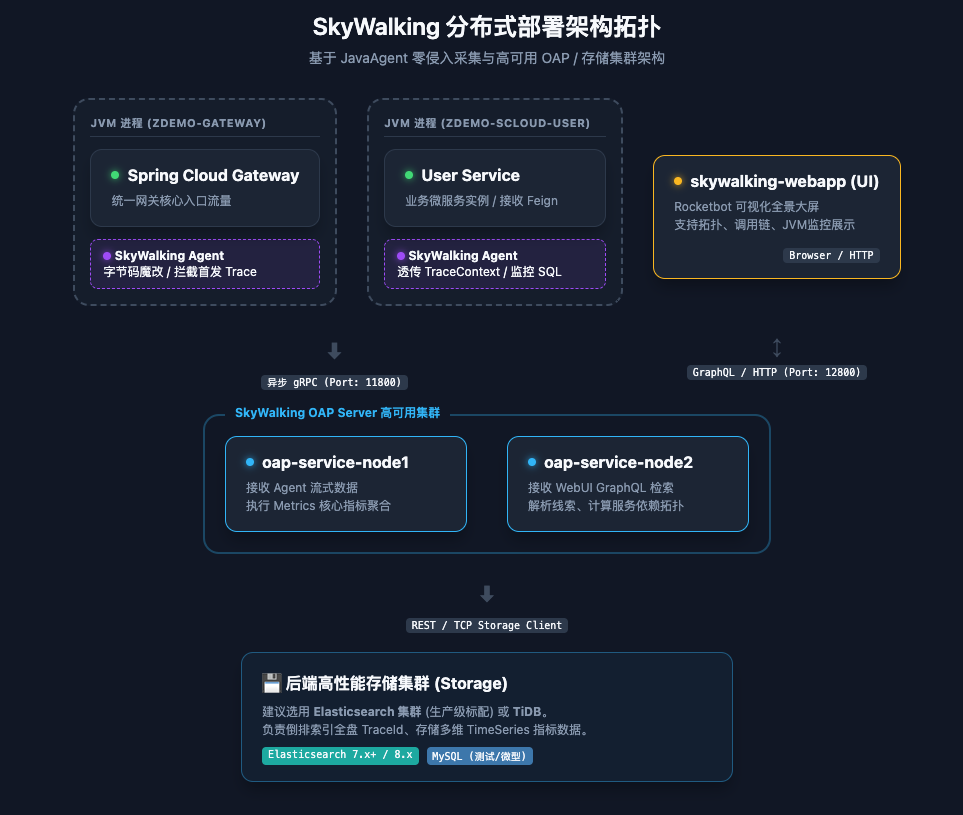Click the green dot beside Spring Cloud Gateway
Viewport: 963px width, 815px height.
(115, 175)
